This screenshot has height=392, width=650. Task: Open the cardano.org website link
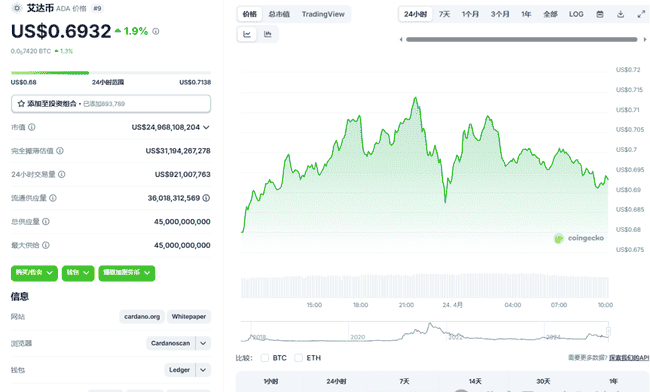point(142,317)
